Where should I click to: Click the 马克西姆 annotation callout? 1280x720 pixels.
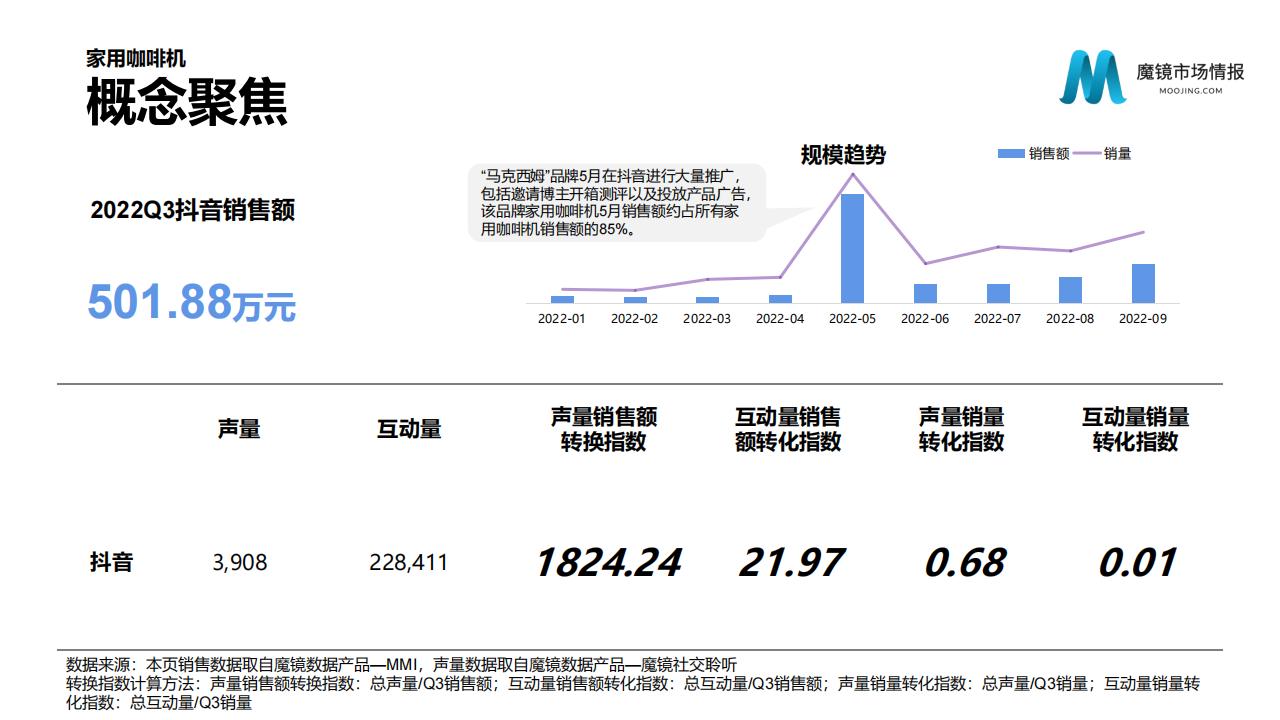[x=616, y=202]
